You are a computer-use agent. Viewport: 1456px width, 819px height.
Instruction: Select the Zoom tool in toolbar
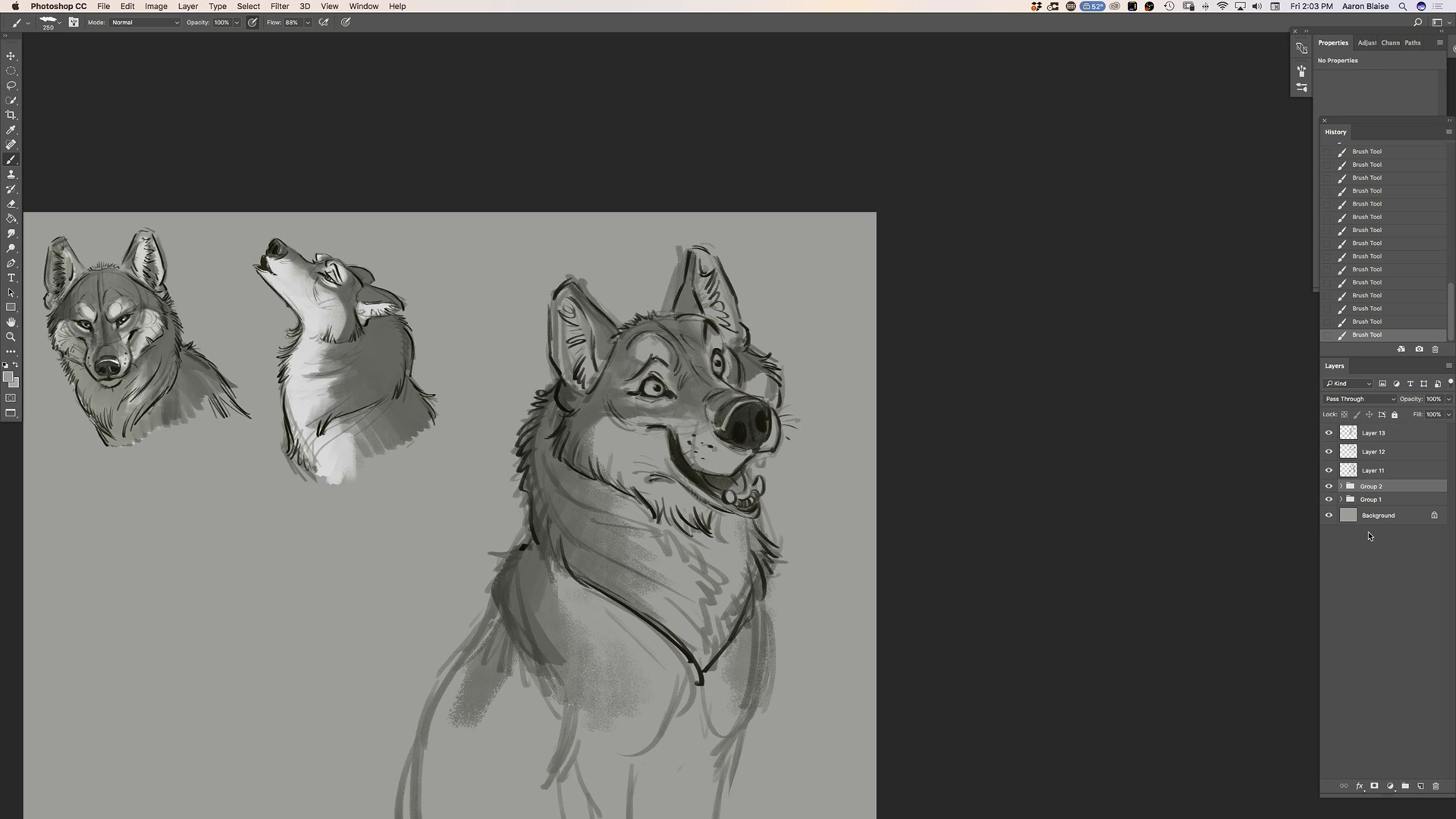(11, 337)
